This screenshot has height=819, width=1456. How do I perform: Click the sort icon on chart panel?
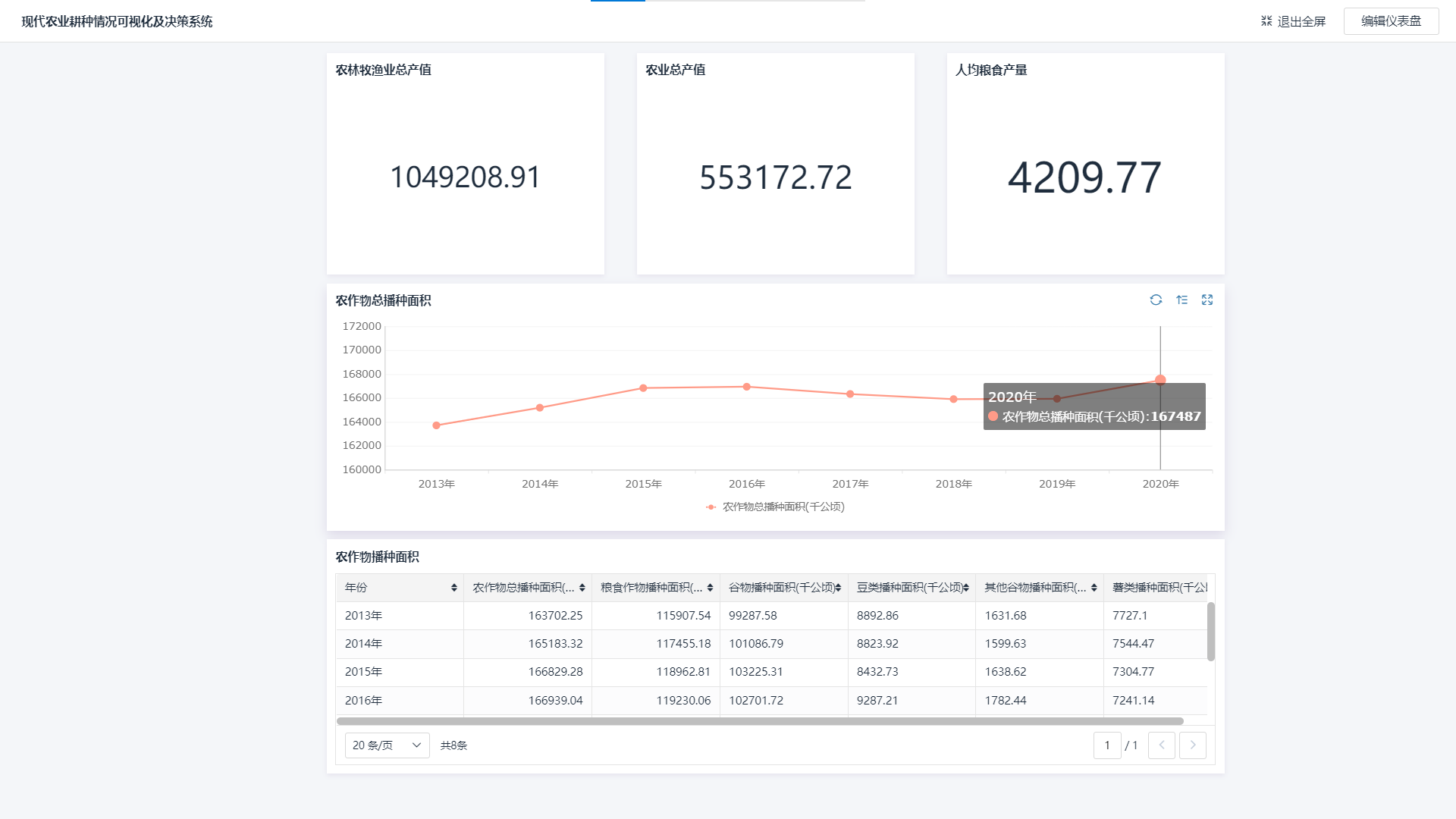pyautogui.click(x=1181, y=300)
